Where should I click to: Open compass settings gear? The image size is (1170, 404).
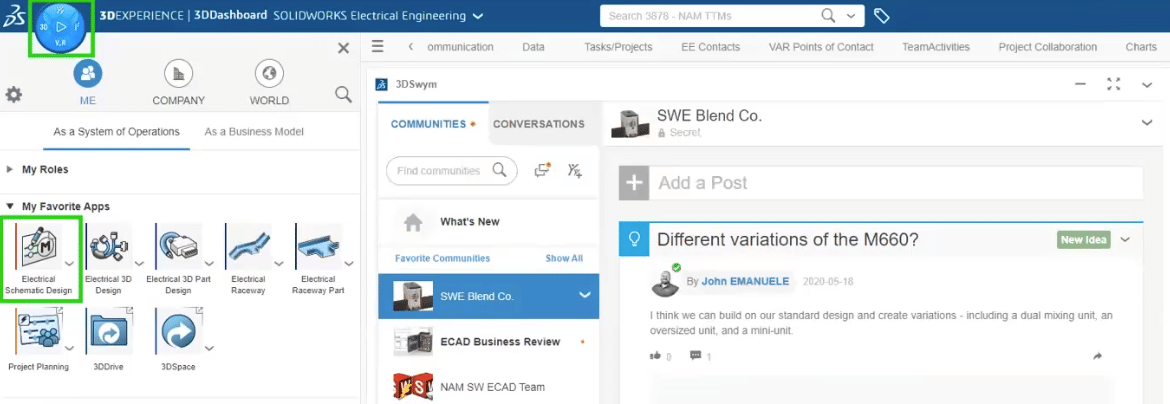(14, 94)
